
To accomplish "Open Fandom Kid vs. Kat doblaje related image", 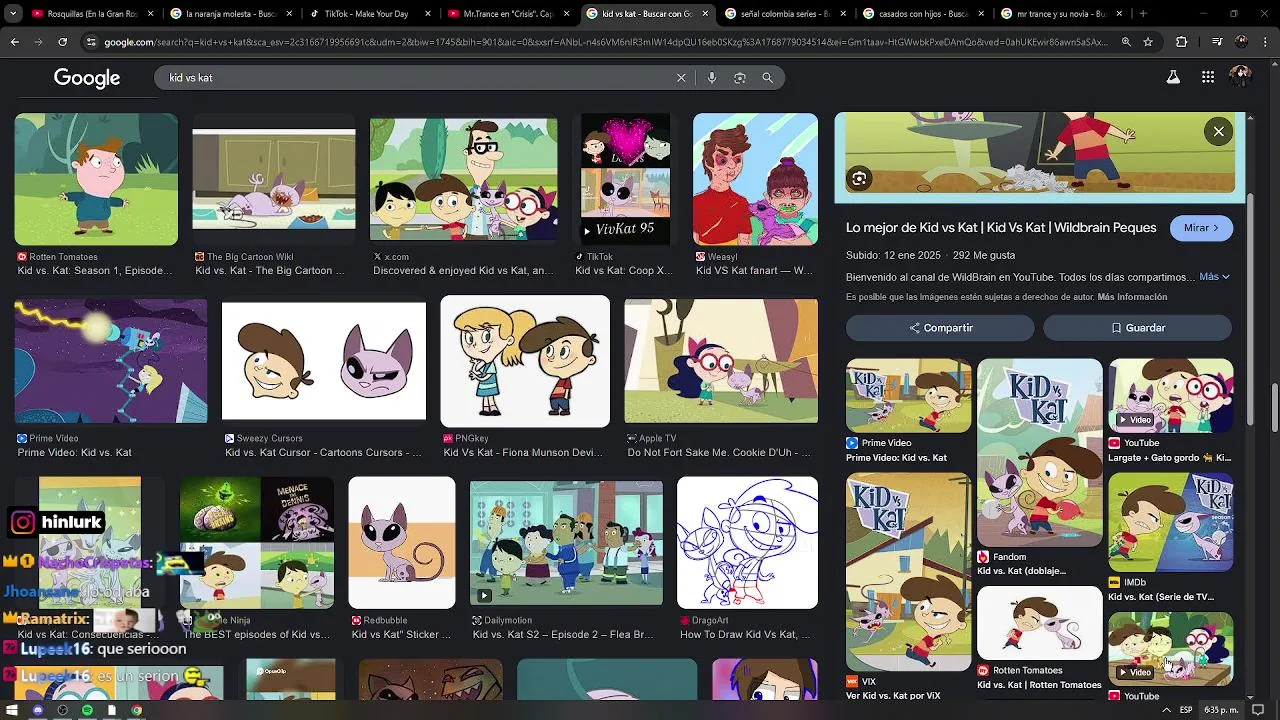I will [1040, 453].
